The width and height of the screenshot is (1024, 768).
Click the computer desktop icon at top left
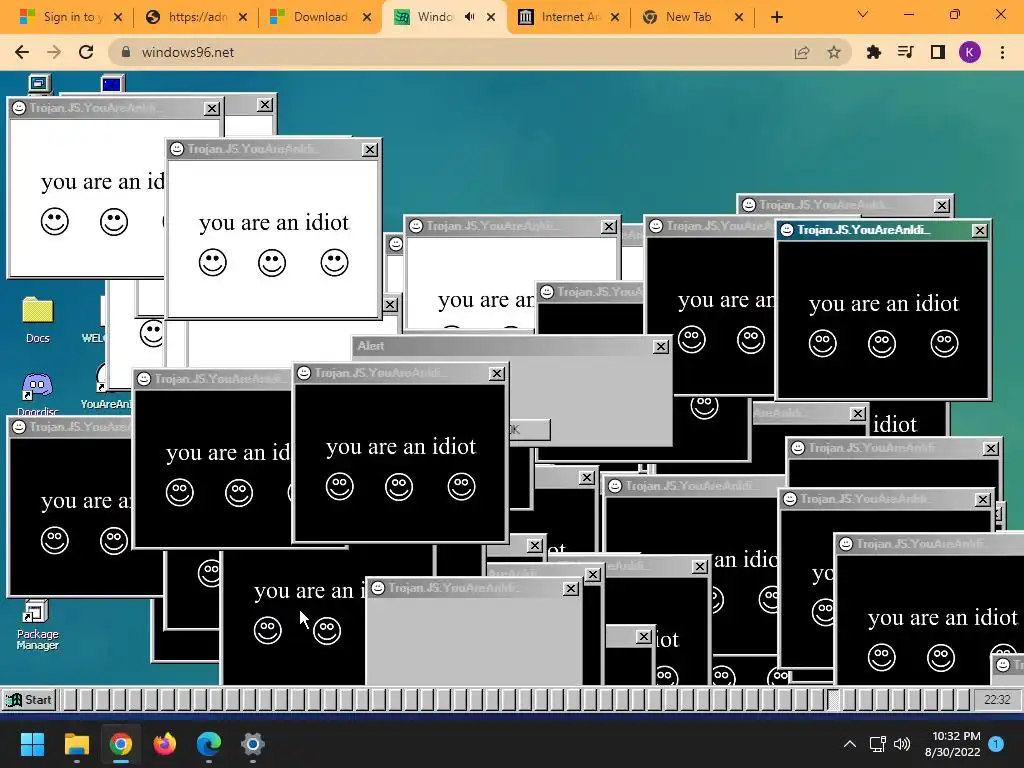[x=39, y=84]
